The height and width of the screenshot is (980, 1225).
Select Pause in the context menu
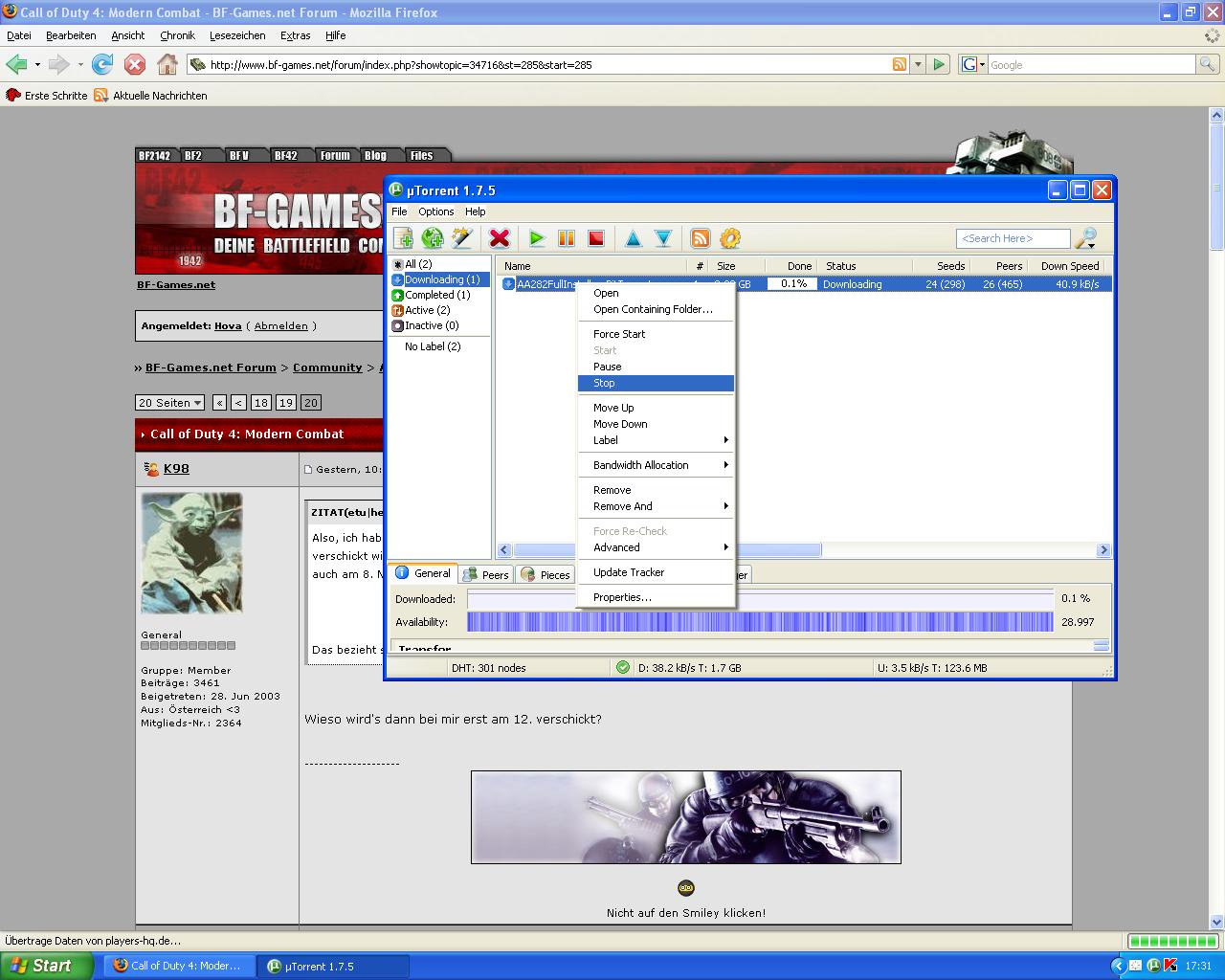656,367
